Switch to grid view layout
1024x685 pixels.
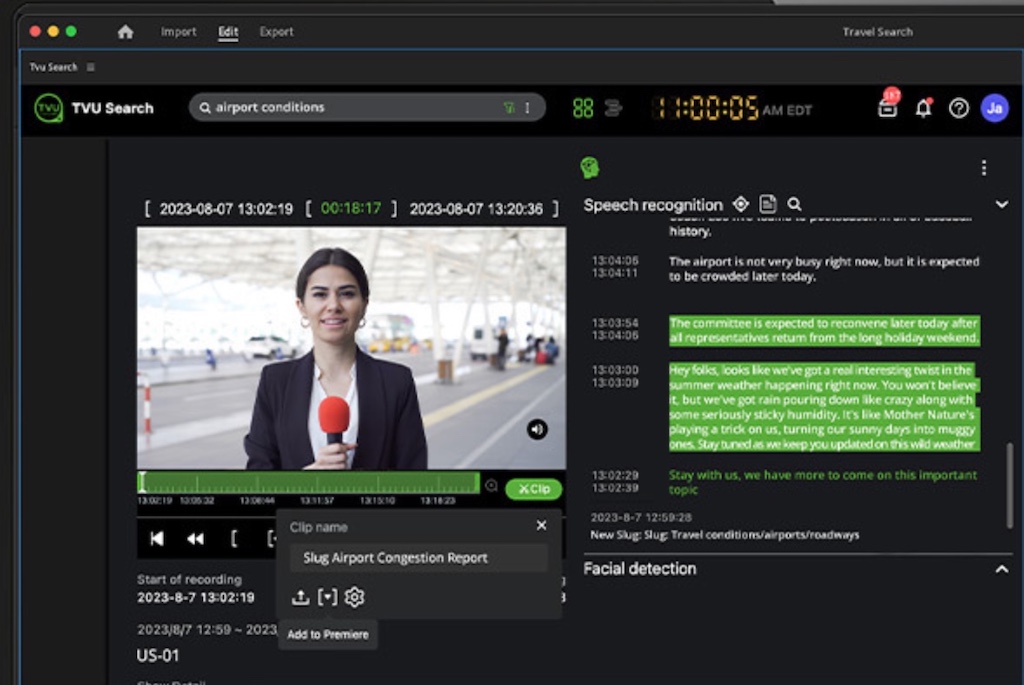(583, 108)
